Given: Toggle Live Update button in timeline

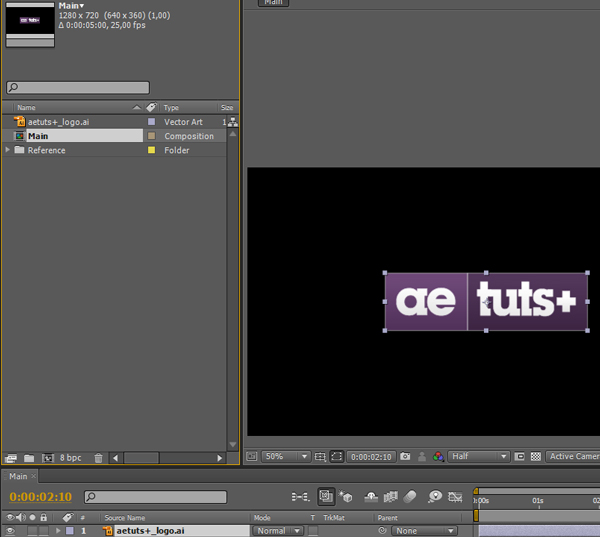Looking at the screenshot, I should 326,496.
